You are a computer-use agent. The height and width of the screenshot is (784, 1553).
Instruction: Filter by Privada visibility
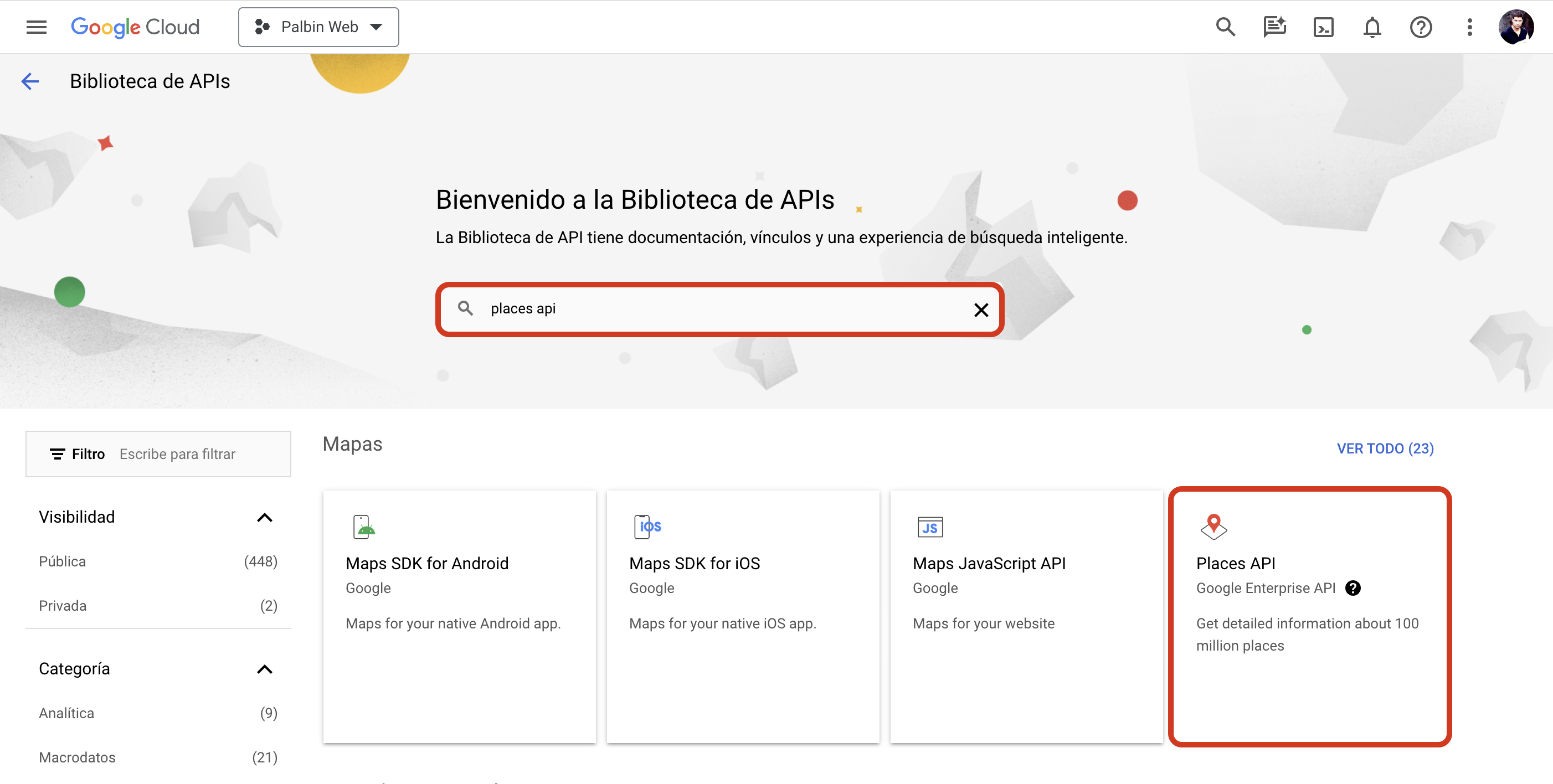(158, 606)
